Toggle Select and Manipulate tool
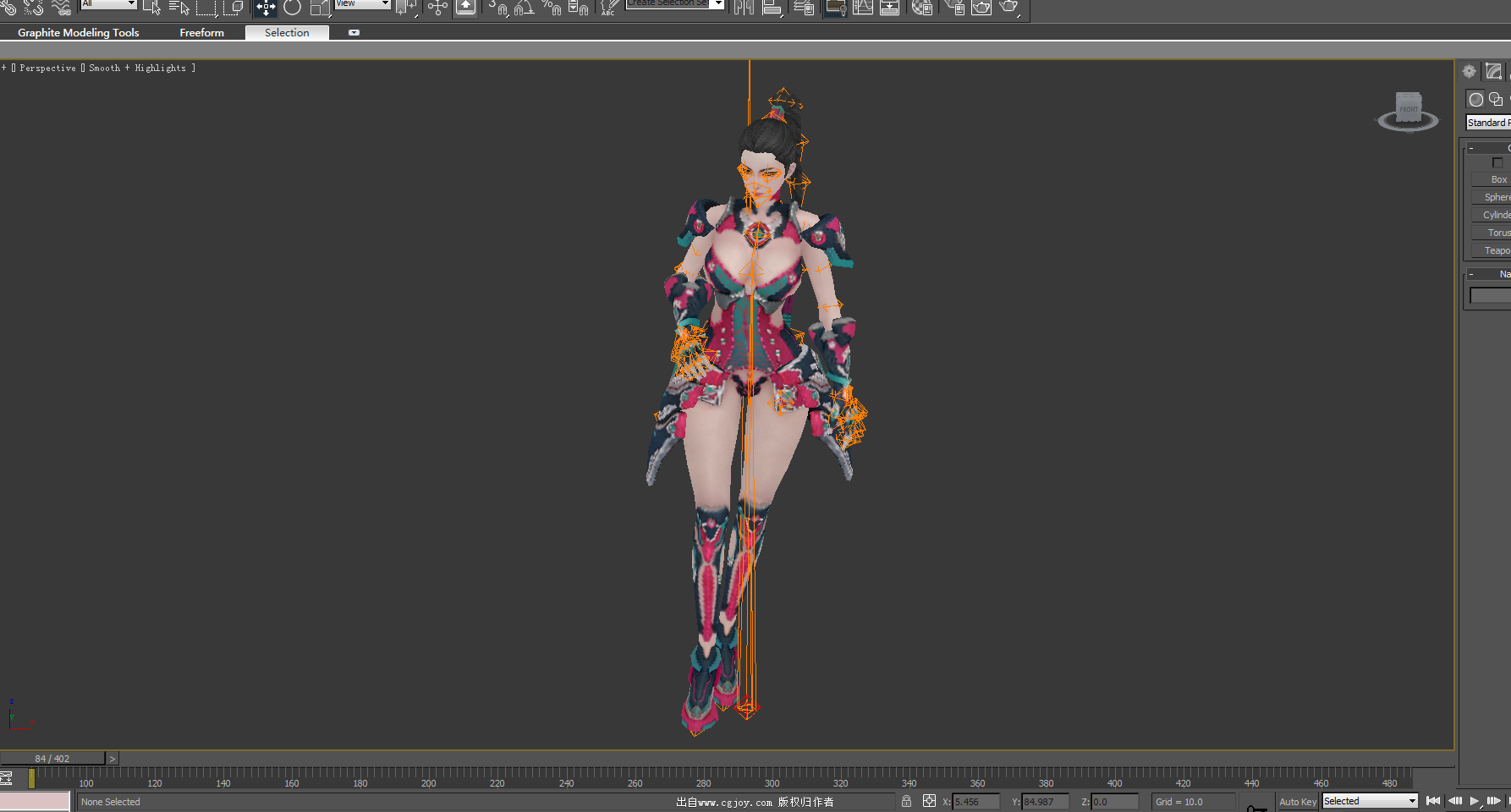The image size is (1511, 812). pyautogui.click(x=437, y=8)
